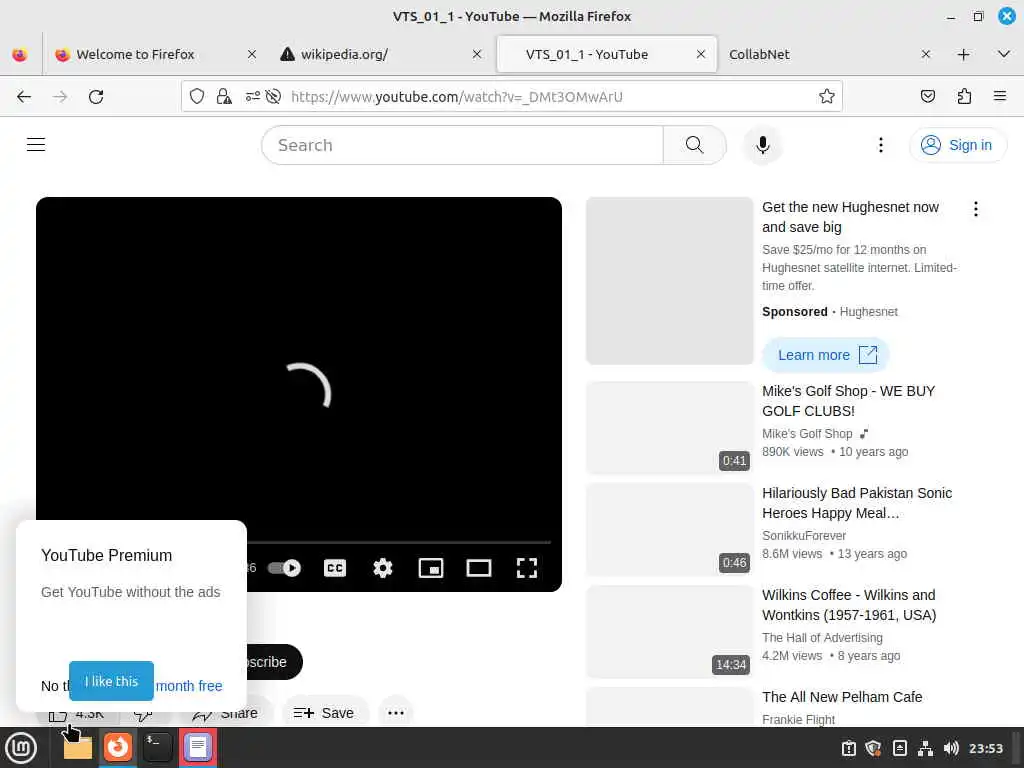Image resolution: width=1024 pixels, height=768 pixels.
Task: Open the Firefox application menu
Action: point(1000,97)
